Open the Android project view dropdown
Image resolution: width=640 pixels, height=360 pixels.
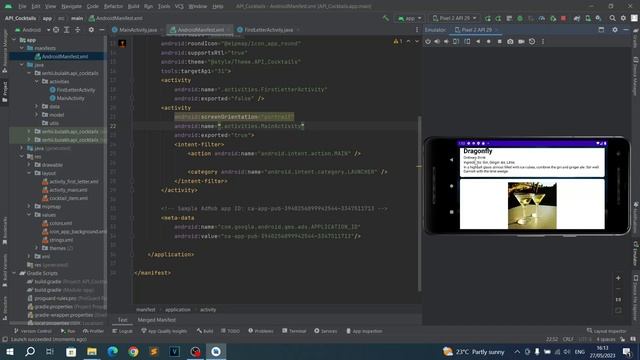pos(32,30)
